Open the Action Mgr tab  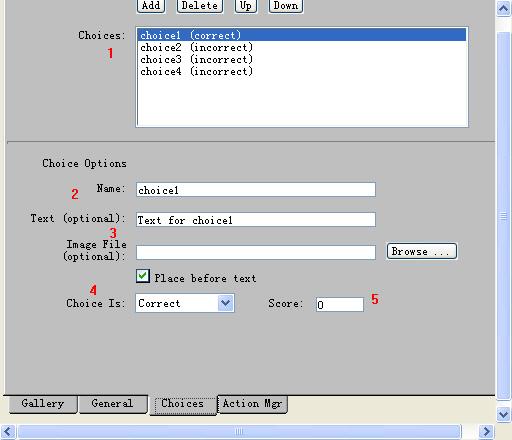[x=252, y=404]
